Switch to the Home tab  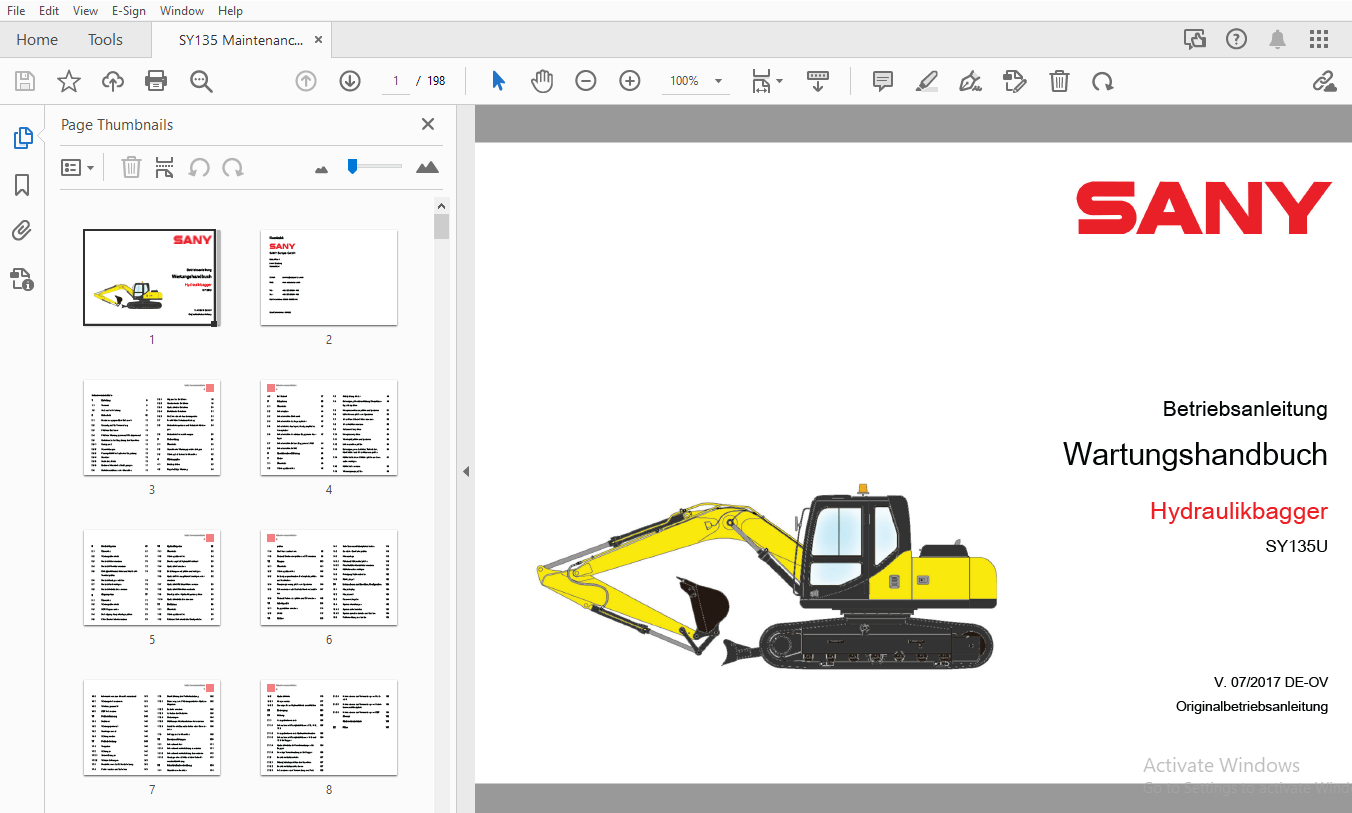coord(37,40)
